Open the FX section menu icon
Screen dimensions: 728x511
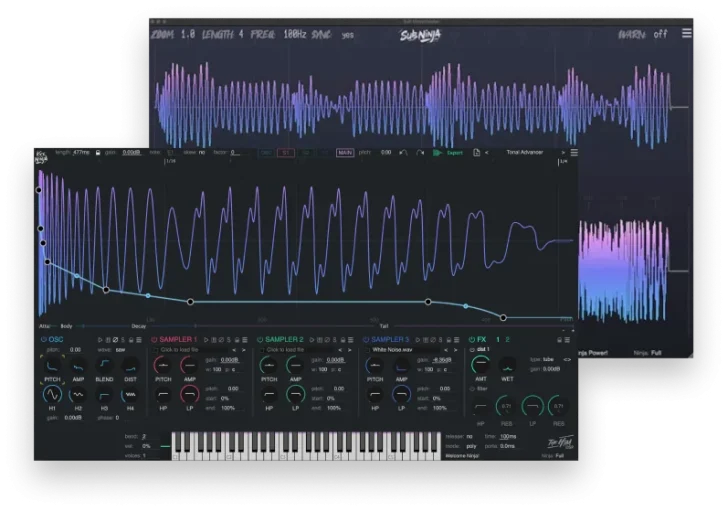tap(567, 340)
